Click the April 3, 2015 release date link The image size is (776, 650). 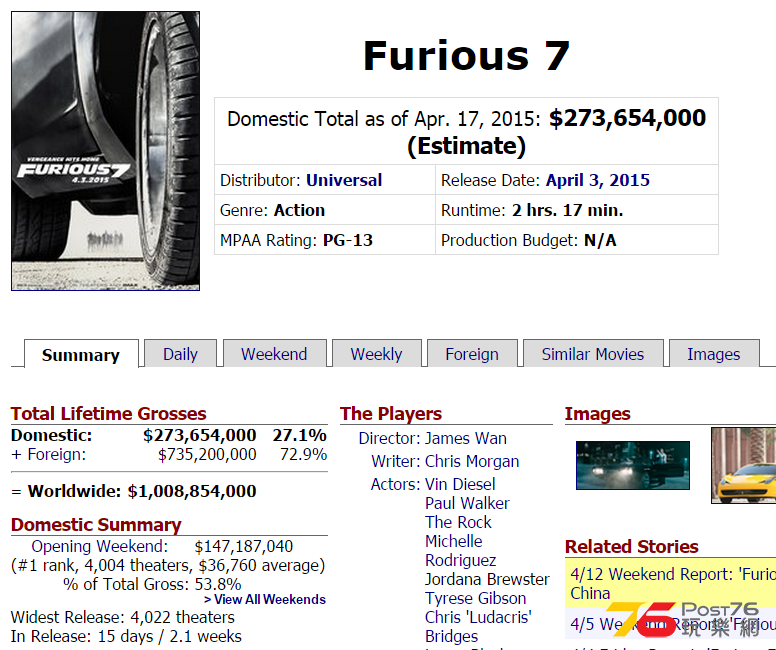(597, 180)
